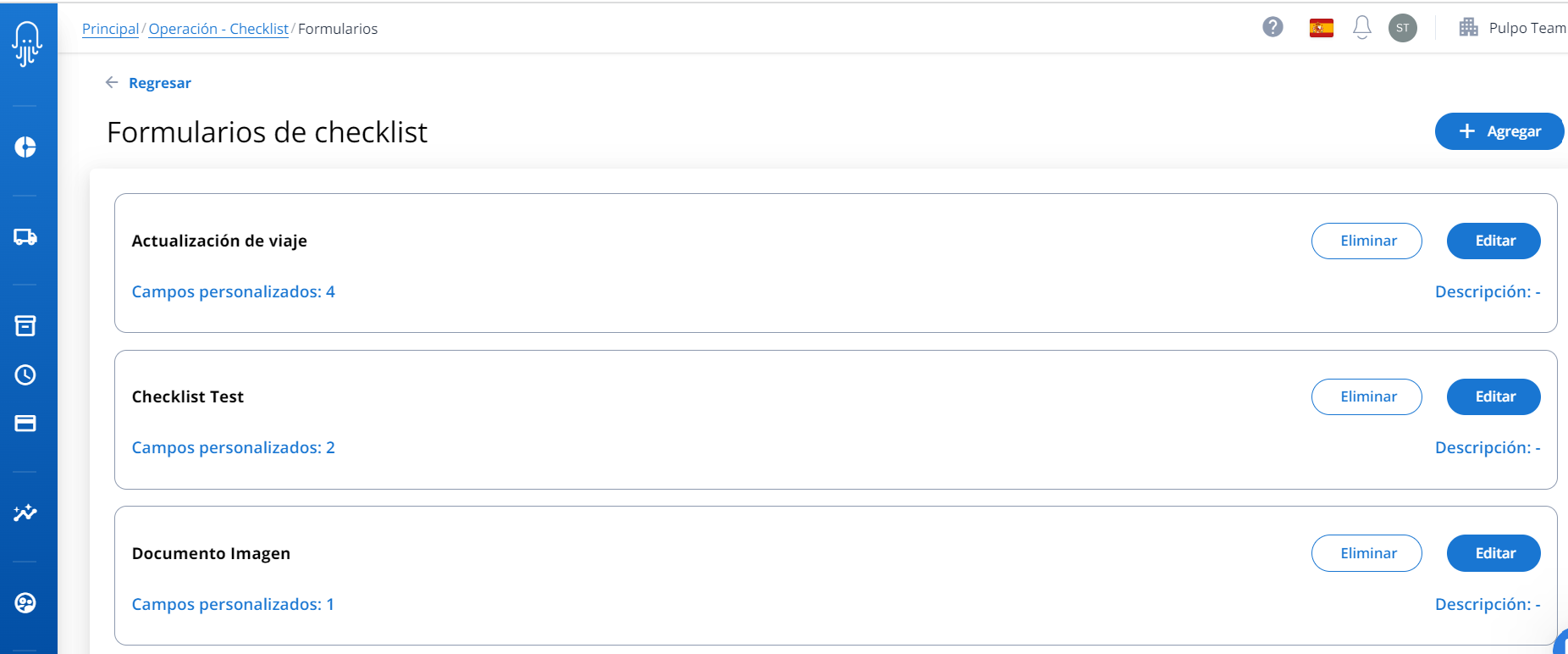Change language via the Spain flag
The width and height of the screenshot is (1568, 654).
click(x=1321, y=28)
